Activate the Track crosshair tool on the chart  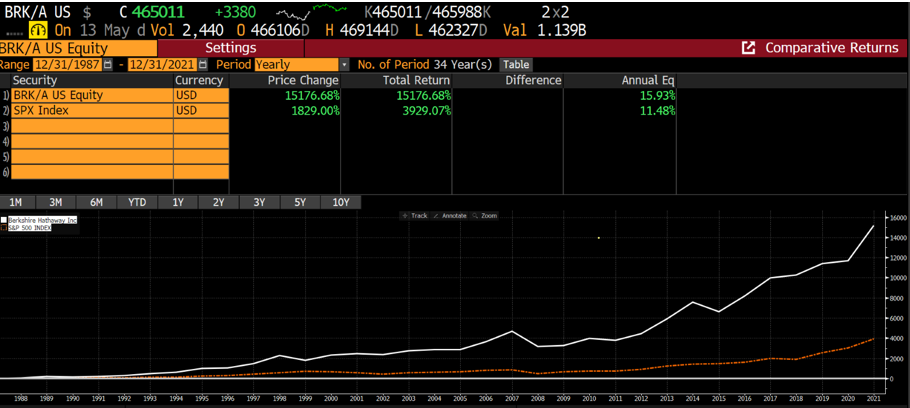[415, 215]
